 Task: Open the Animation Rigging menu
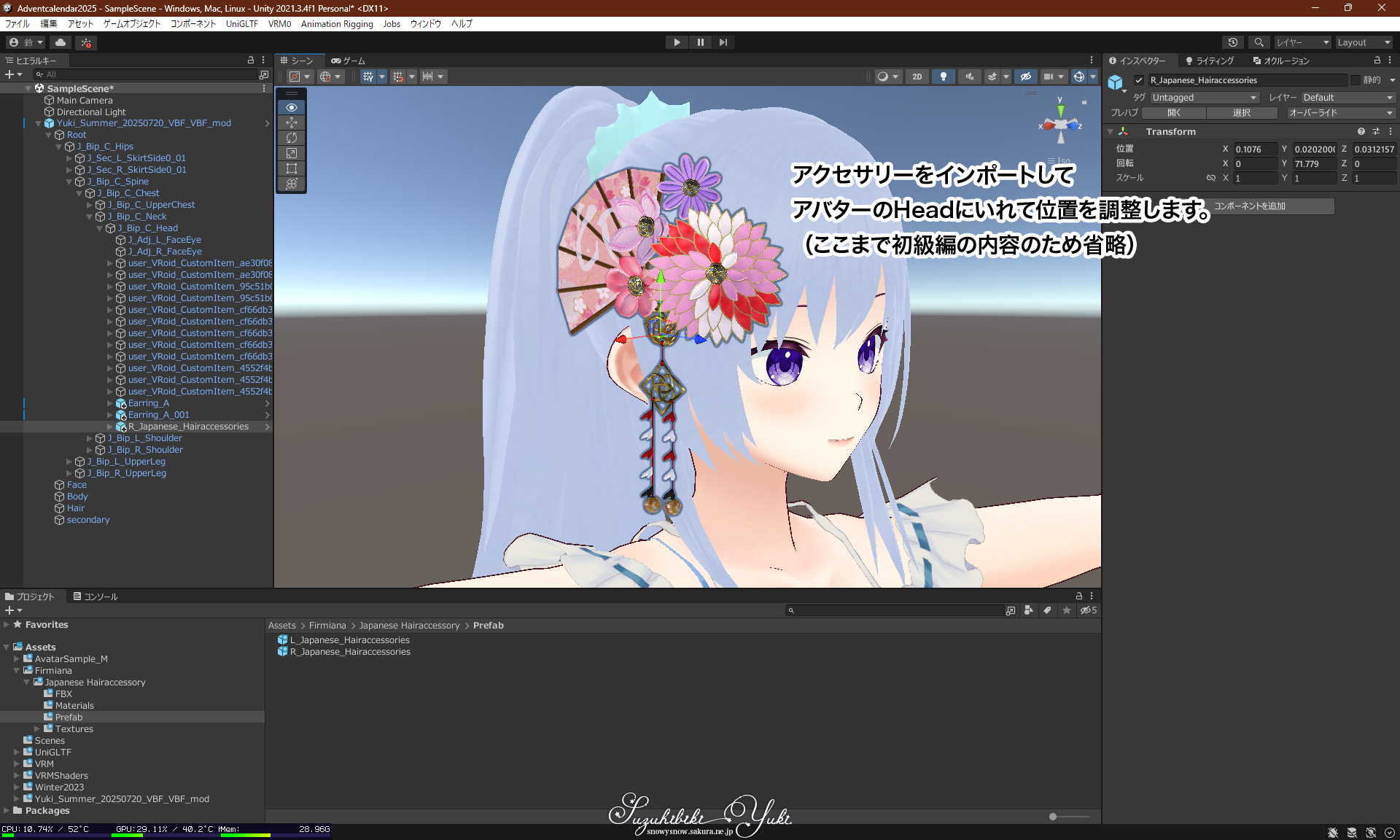point(337,24)
